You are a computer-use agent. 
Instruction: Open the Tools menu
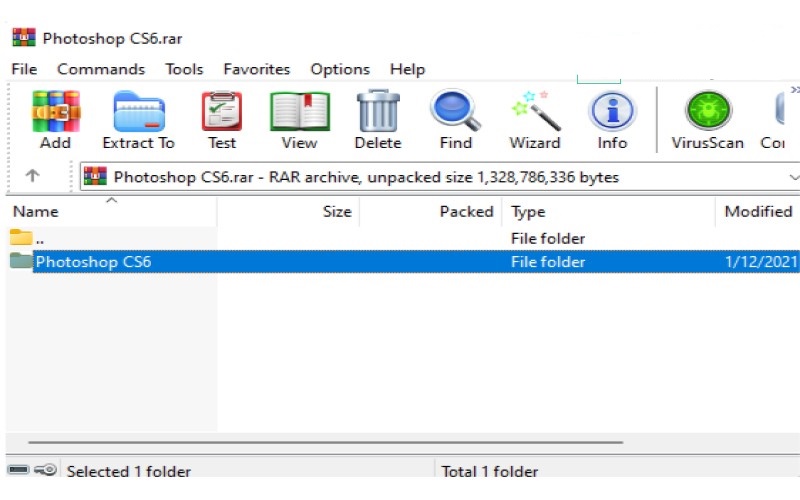[x=184, y=69]
